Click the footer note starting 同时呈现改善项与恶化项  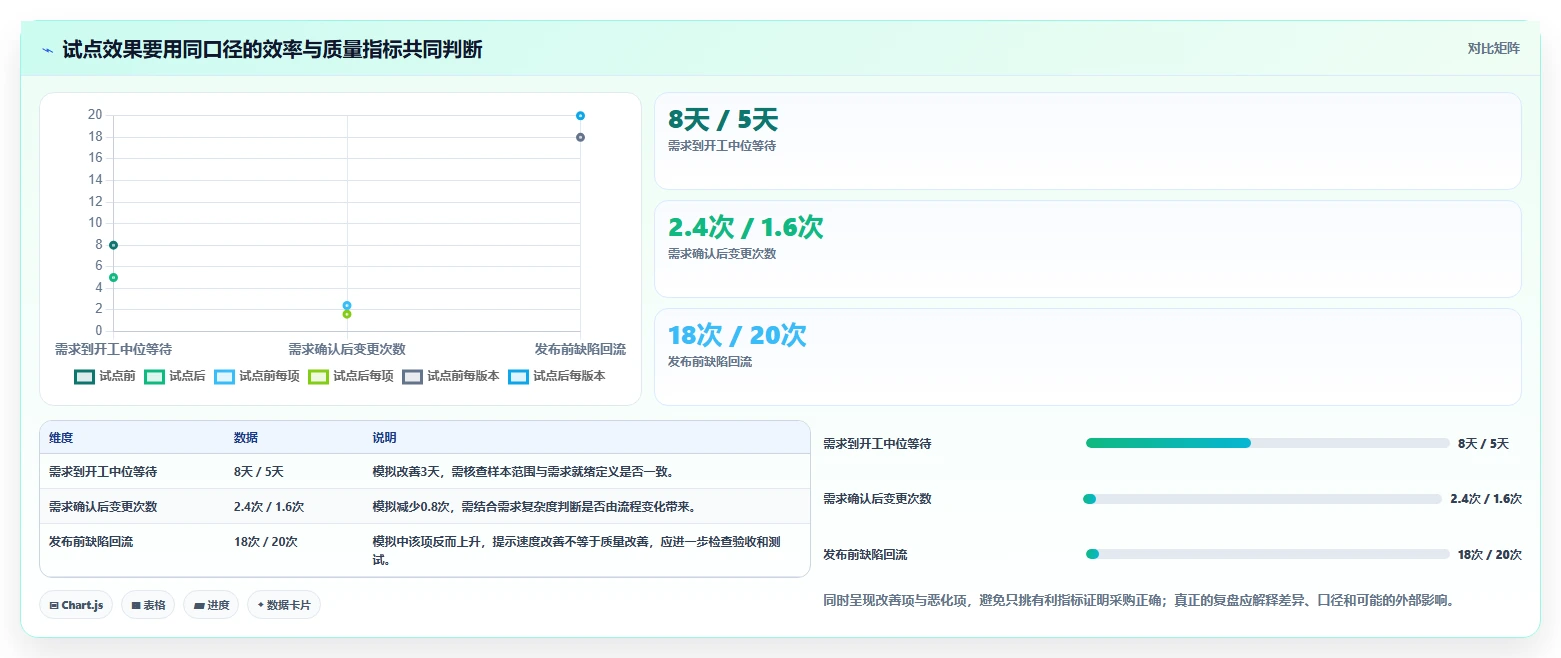1138,601
